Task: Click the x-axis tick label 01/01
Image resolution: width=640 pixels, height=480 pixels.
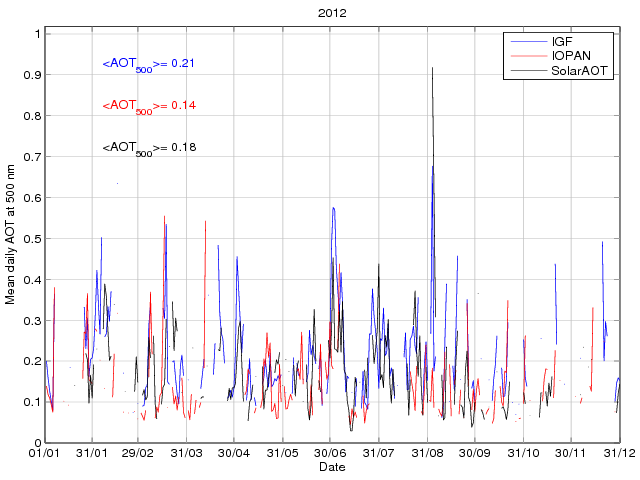Action: [44, 453]
